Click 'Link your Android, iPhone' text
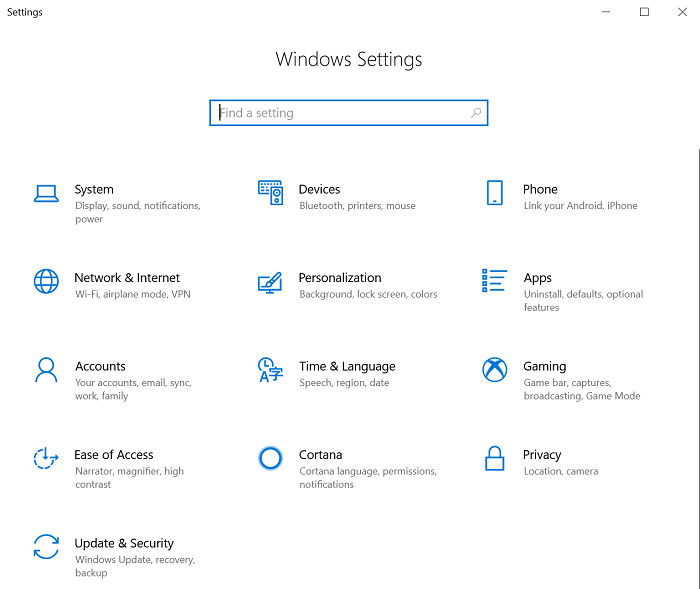 pyautogui.click(x=580, y=206)
